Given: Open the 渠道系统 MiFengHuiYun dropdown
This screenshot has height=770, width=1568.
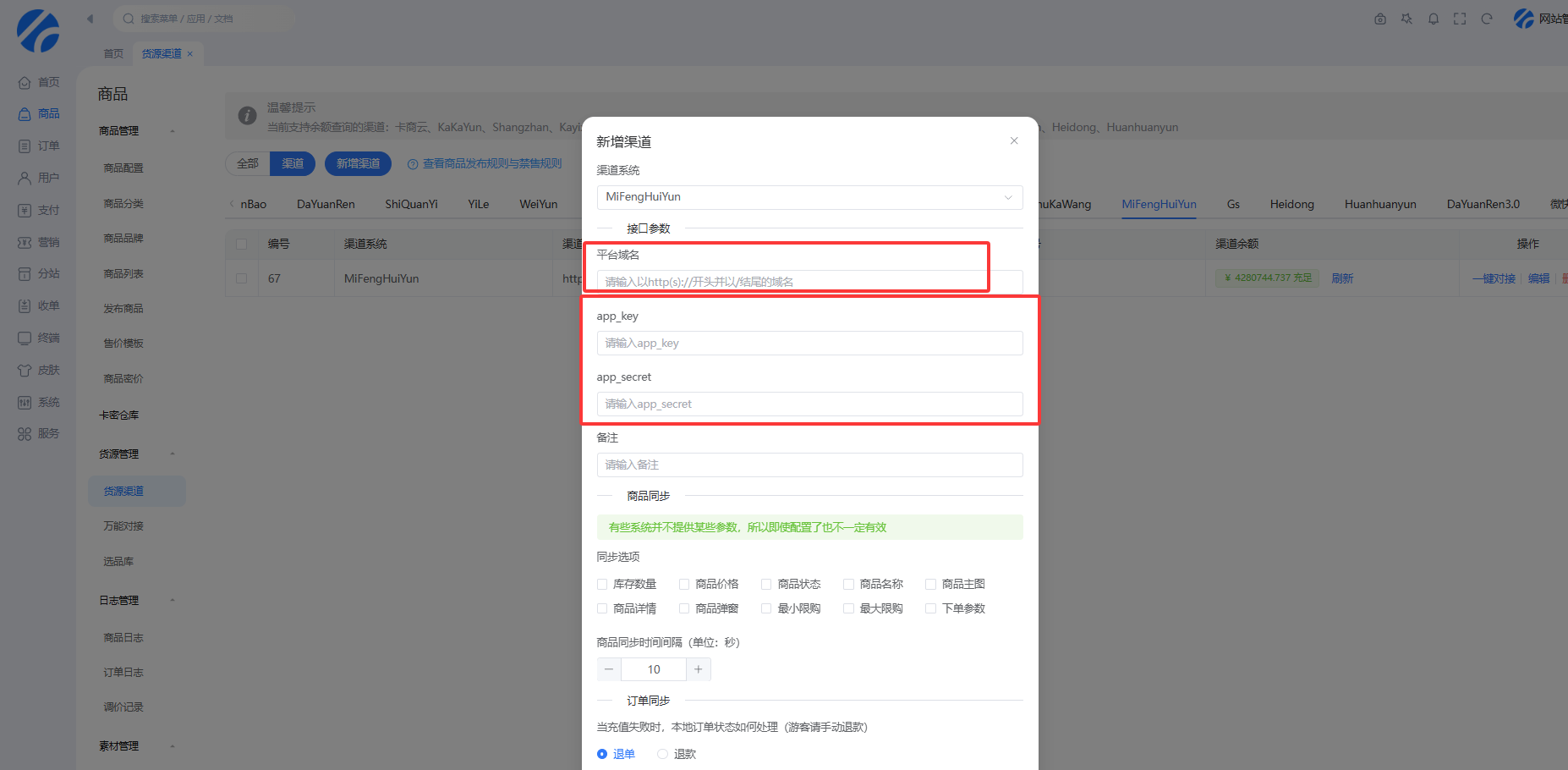Looking at the screenshot, I should click(x=809, y=197).
